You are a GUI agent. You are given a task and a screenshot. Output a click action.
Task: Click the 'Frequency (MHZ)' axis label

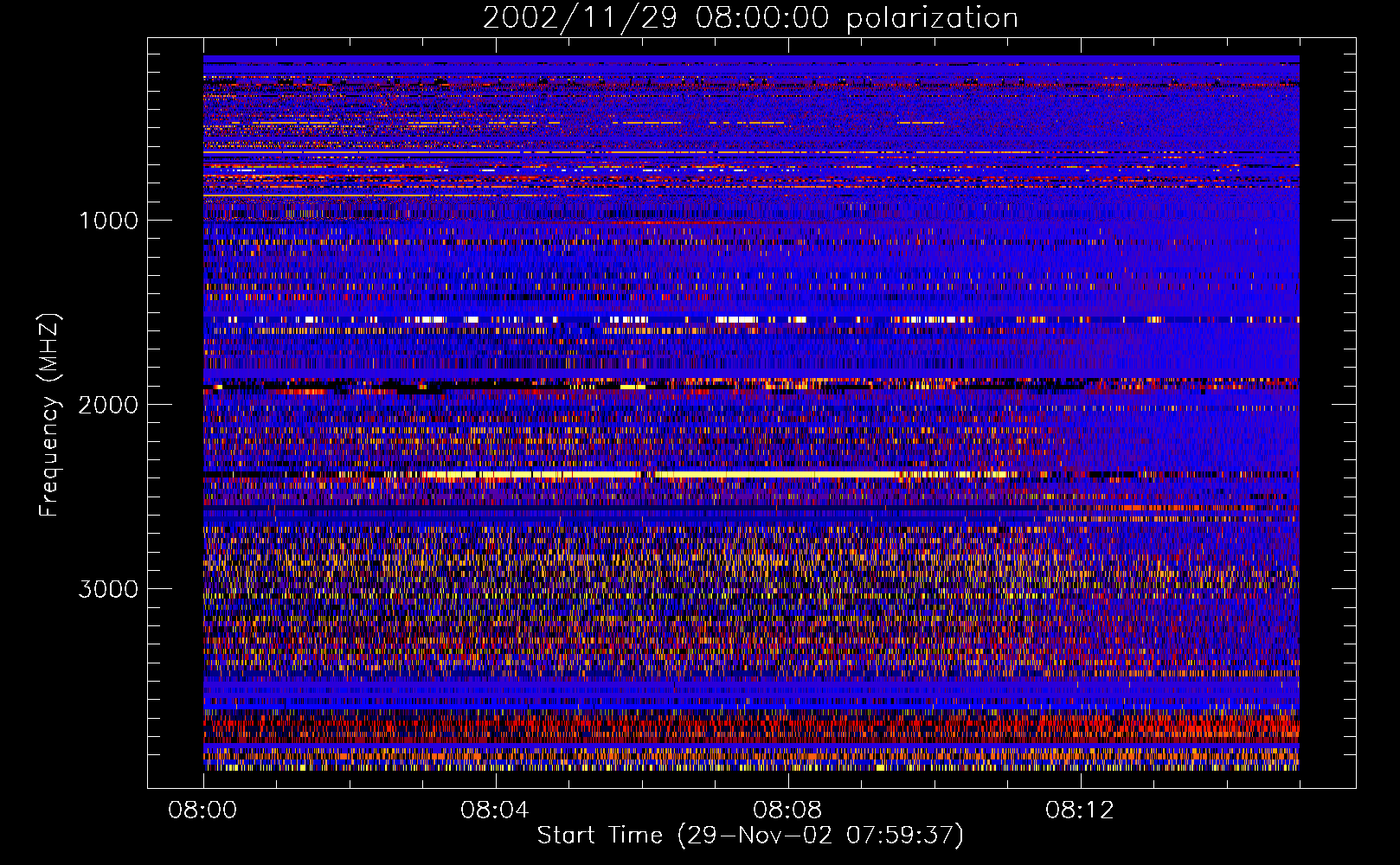click(50, 415)
